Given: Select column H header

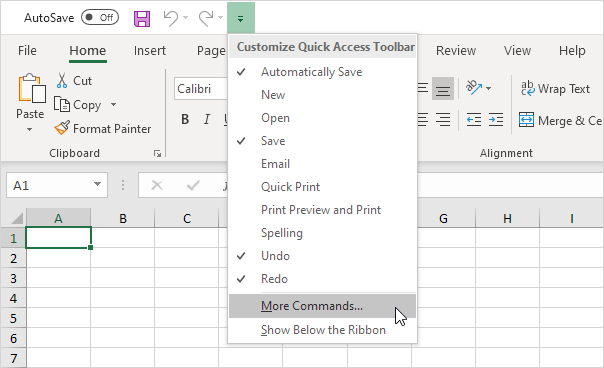Looking at the screenshot, I should pos(507,218).
